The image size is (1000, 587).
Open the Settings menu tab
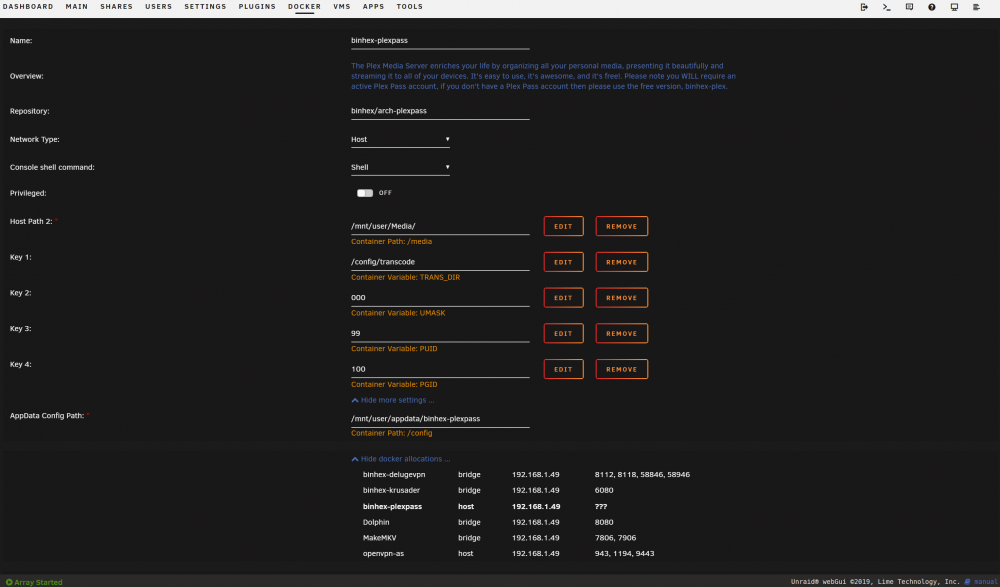(x=205, y=6)
